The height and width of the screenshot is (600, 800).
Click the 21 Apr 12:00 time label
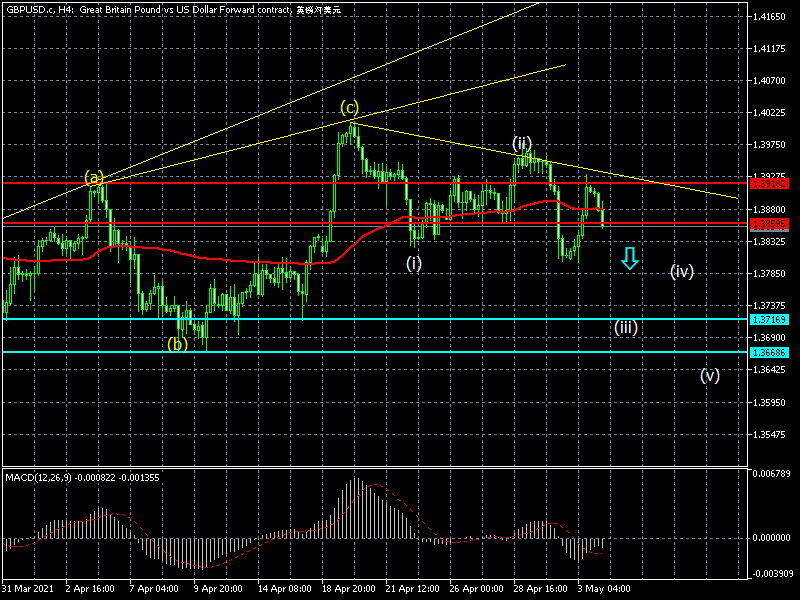pos(412,589)
